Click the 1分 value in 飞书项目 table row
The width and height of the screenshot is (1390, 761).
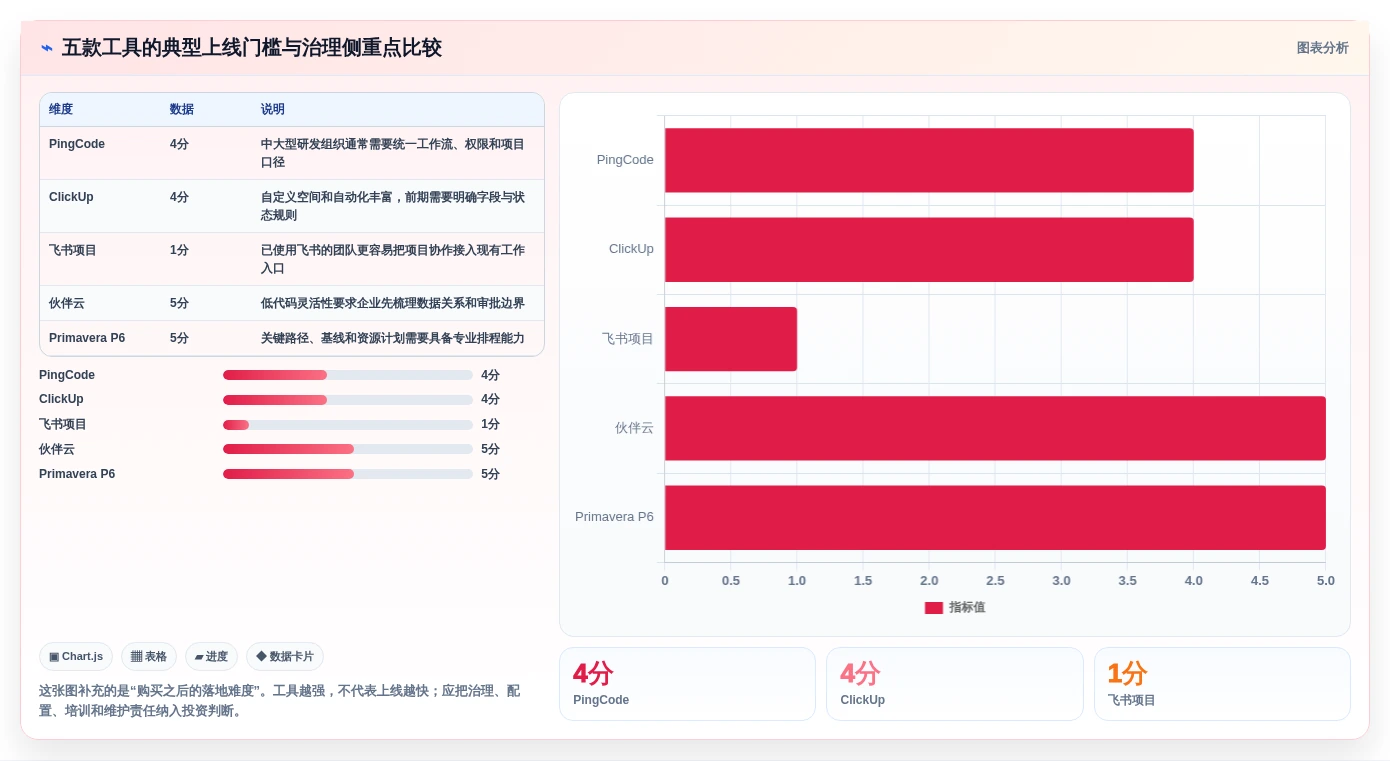[179, 250]
